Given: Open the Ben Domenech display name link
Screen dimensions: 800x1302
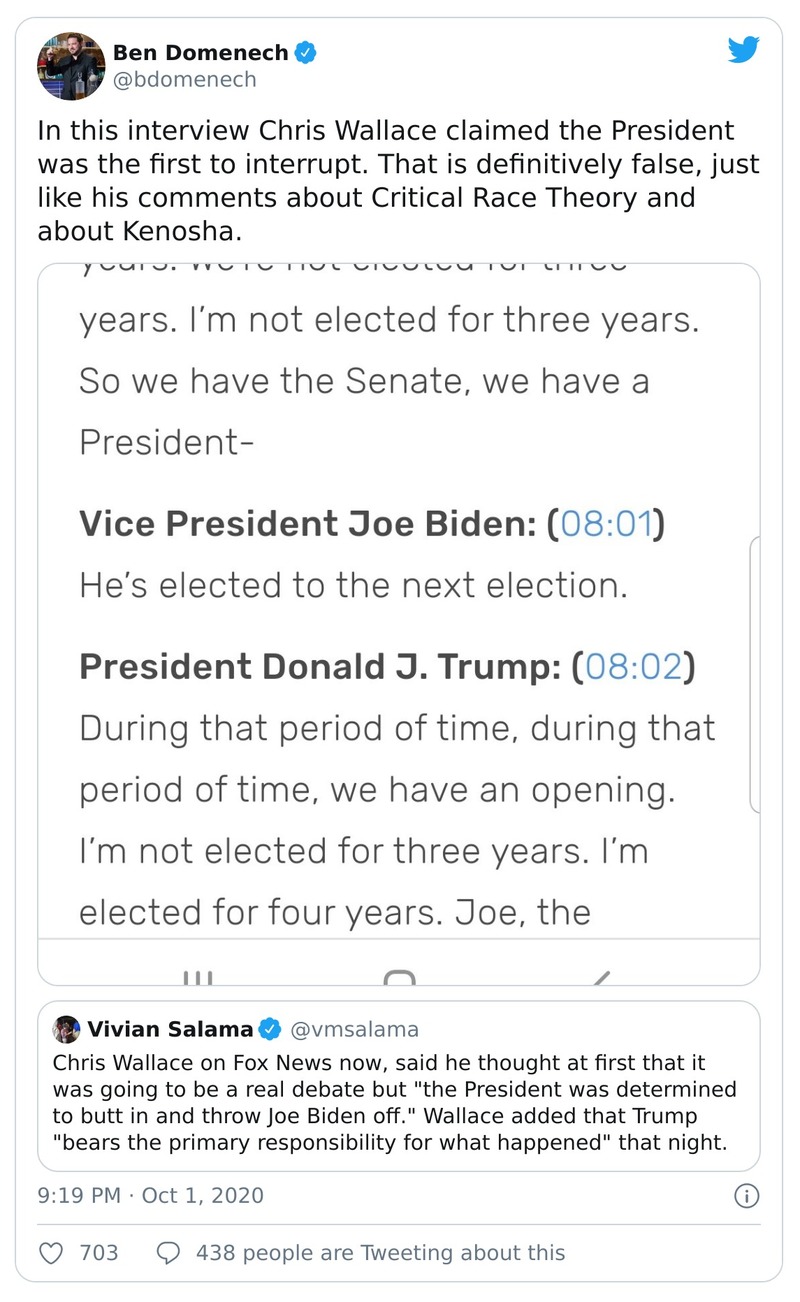Looking at the screenshot, I should [x=200, y=53].
